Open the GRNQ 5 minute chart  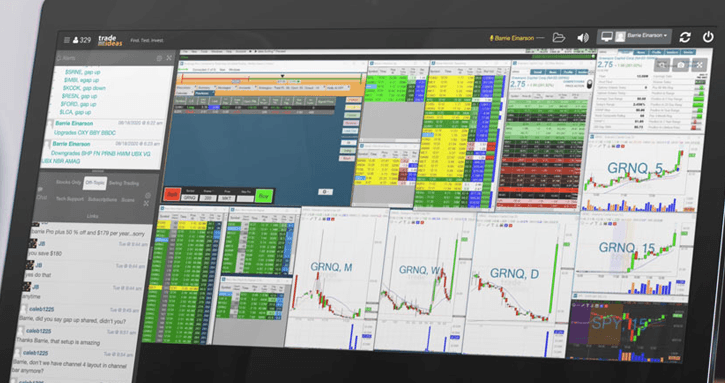(639, 173)
